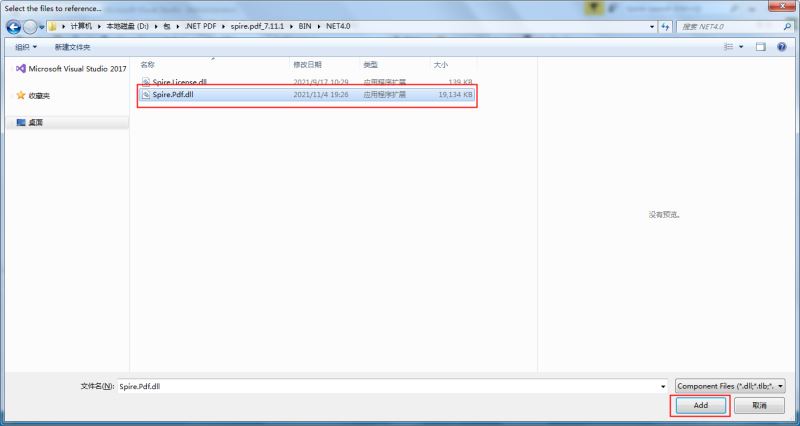The image size is (800, 426).
Task: Change view with the view icon
Action: 728,47
